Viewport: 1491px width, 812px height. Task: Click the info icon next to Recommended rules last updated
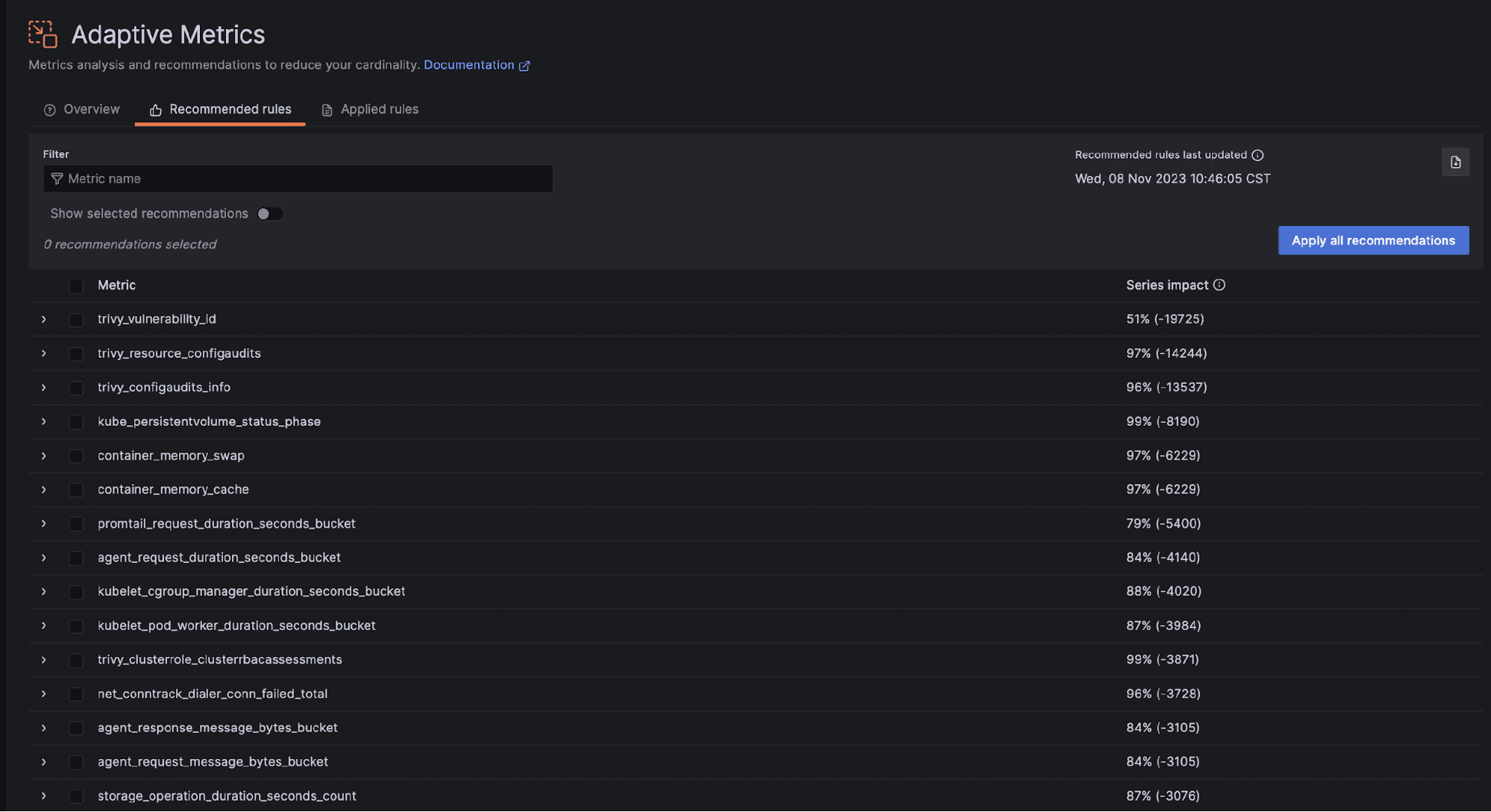tap(1258, 155)
